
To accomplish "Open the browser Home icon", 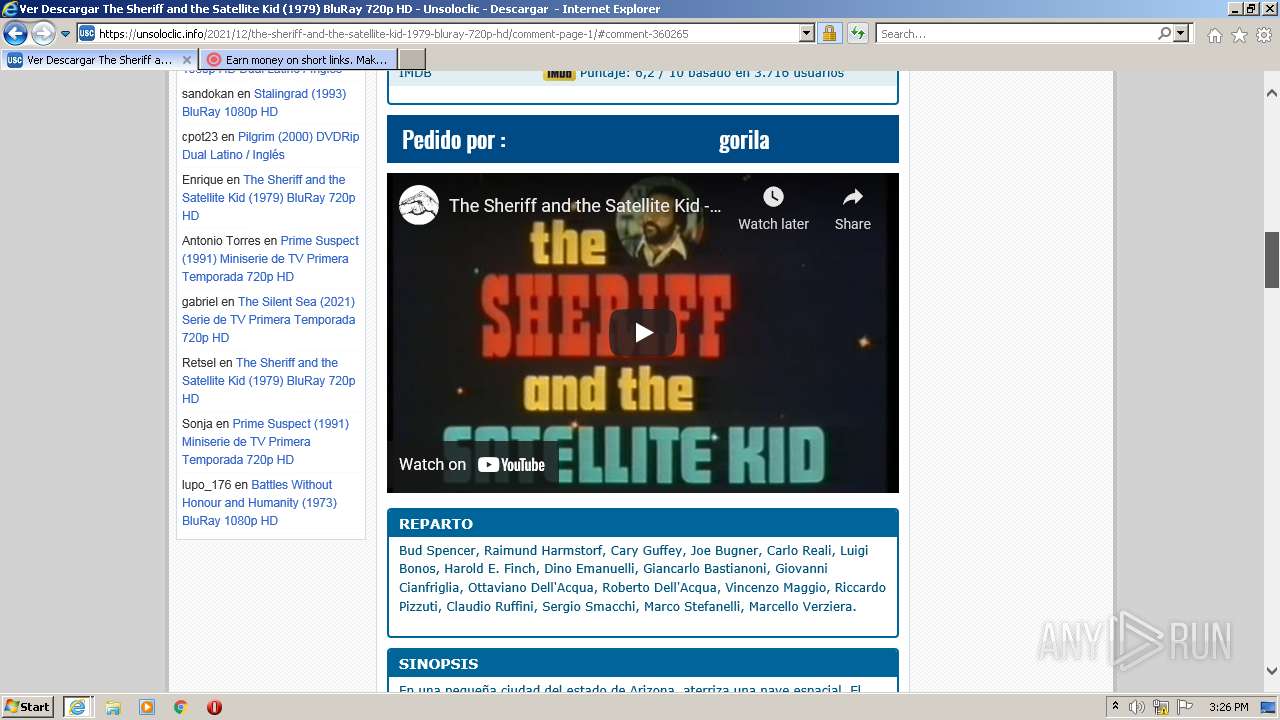I will pyautogui.click(x=1214, y=35).
